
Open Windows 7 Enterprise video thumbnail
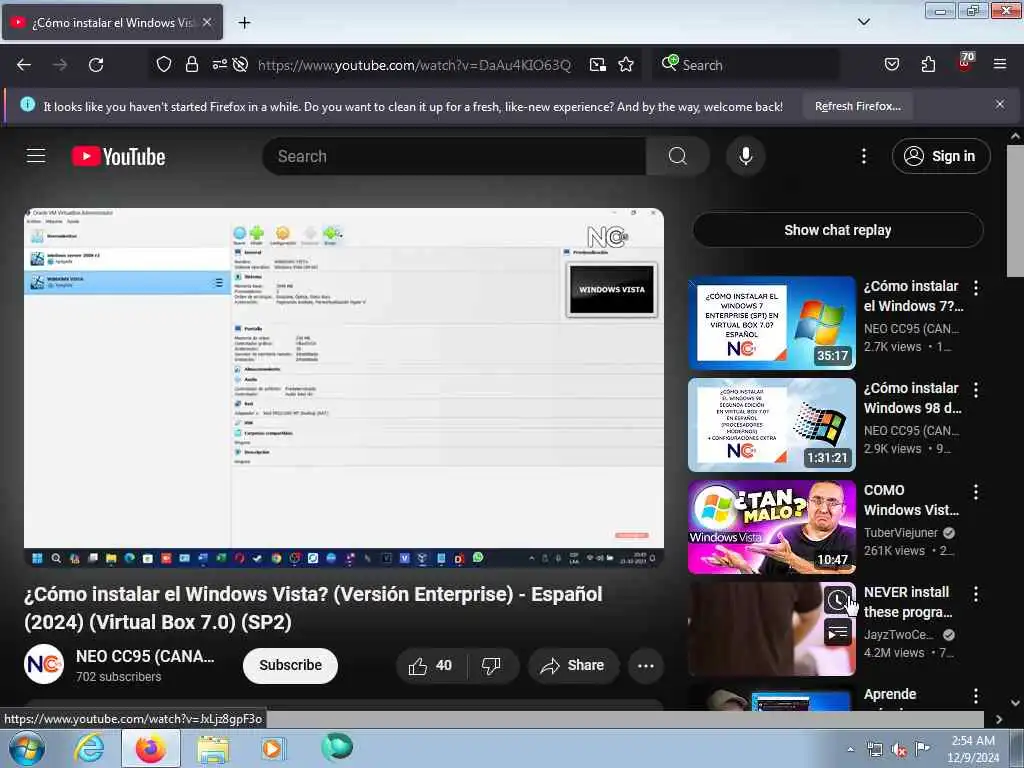[772, 323]
